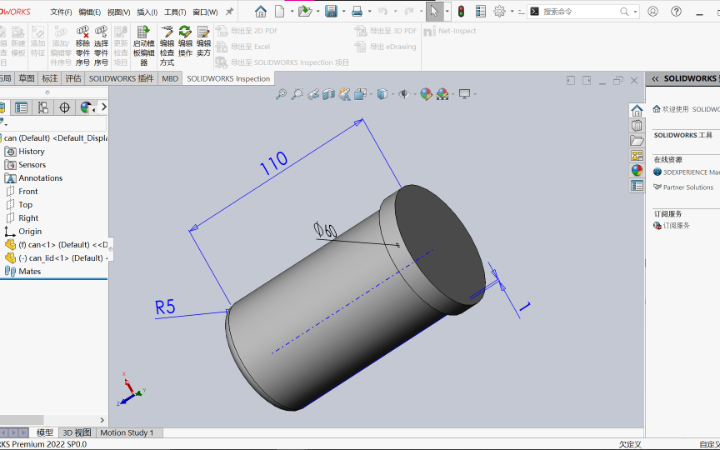
Task: Open File Properties list icon in top toolbar
Action: (481, 11)
